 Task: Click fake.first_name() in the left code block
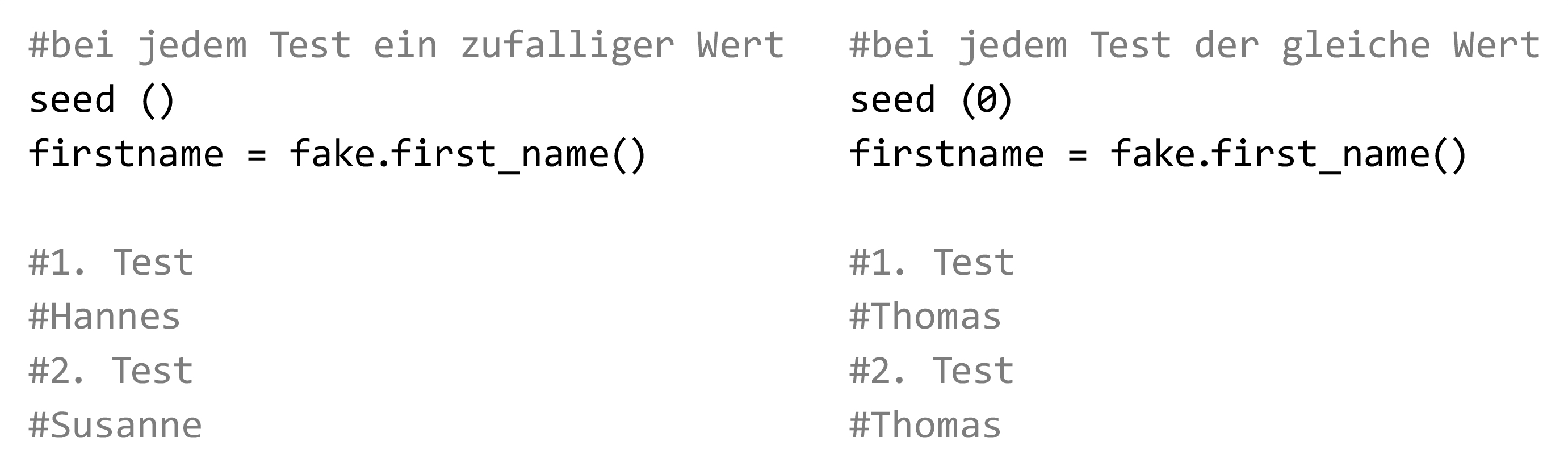(467, 154)
